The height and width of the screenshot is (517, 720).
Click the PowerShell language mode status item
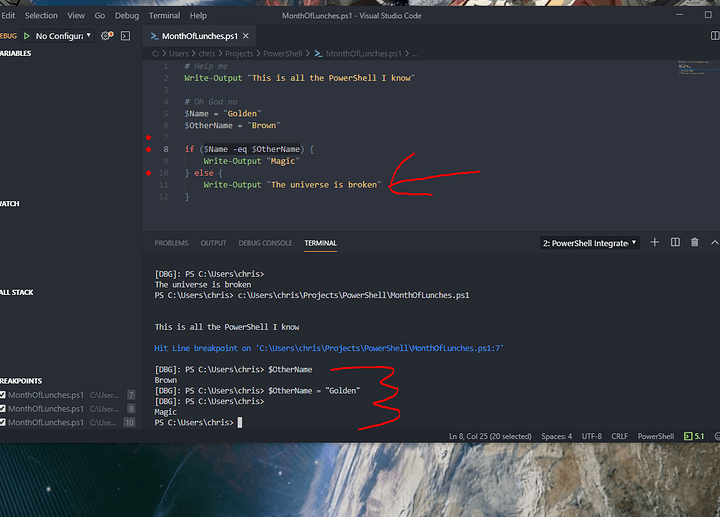point(656,436)
